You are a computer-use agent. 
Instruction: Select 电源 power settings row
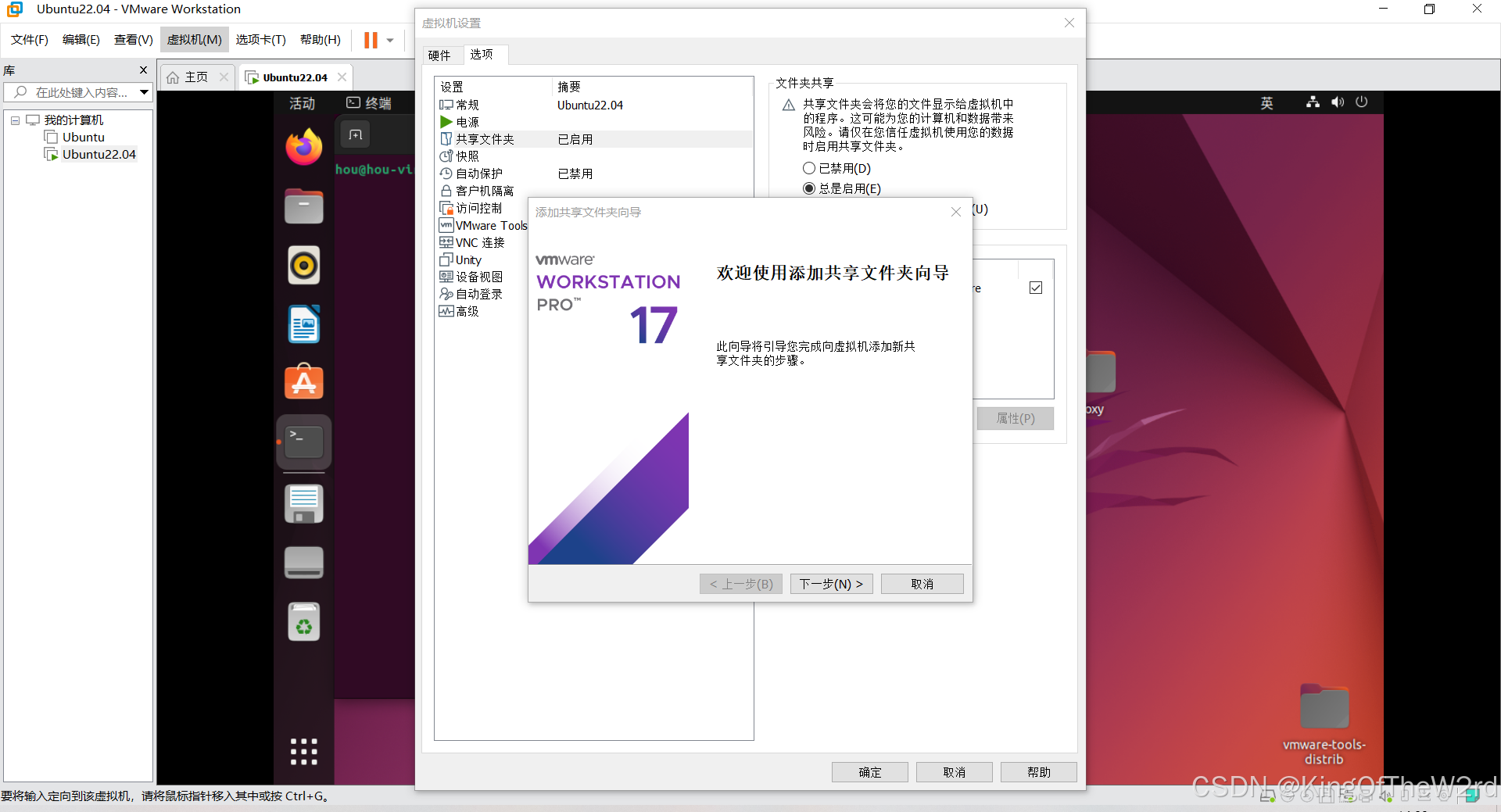click(x=594, y=122)
